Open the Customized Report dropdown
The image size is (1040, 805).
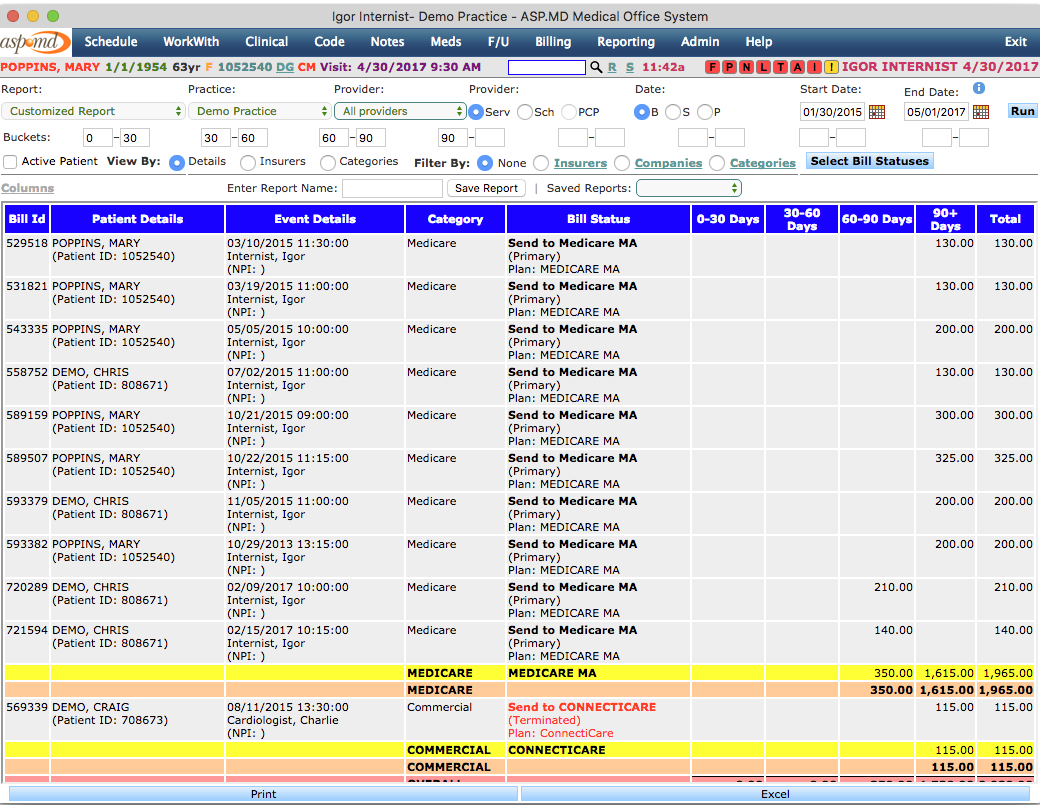tap(93, 111)
